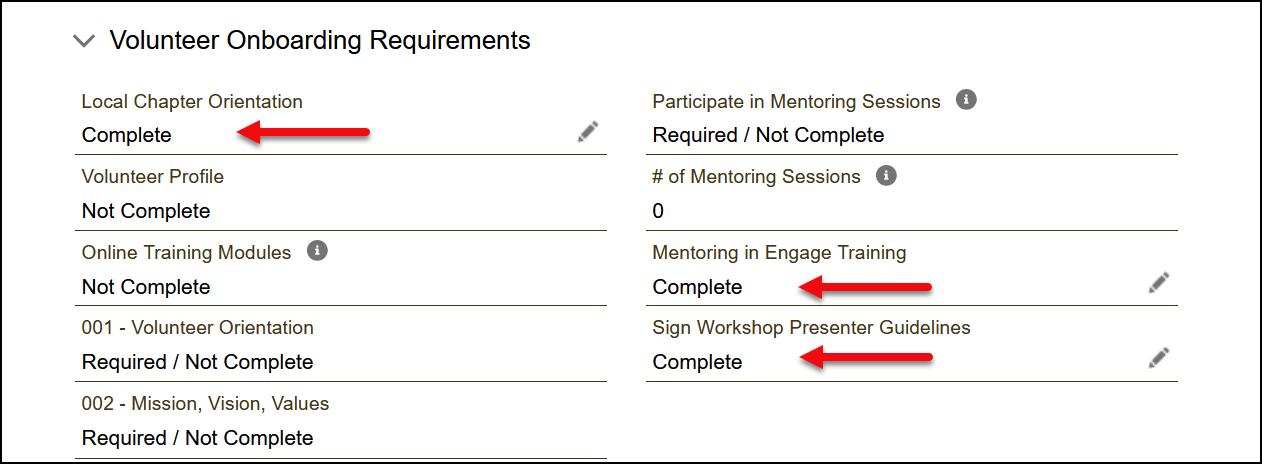Show info for Participate in Mentoring Sessions
This screenshot has height=464, width=1262.
coord(966,100)
